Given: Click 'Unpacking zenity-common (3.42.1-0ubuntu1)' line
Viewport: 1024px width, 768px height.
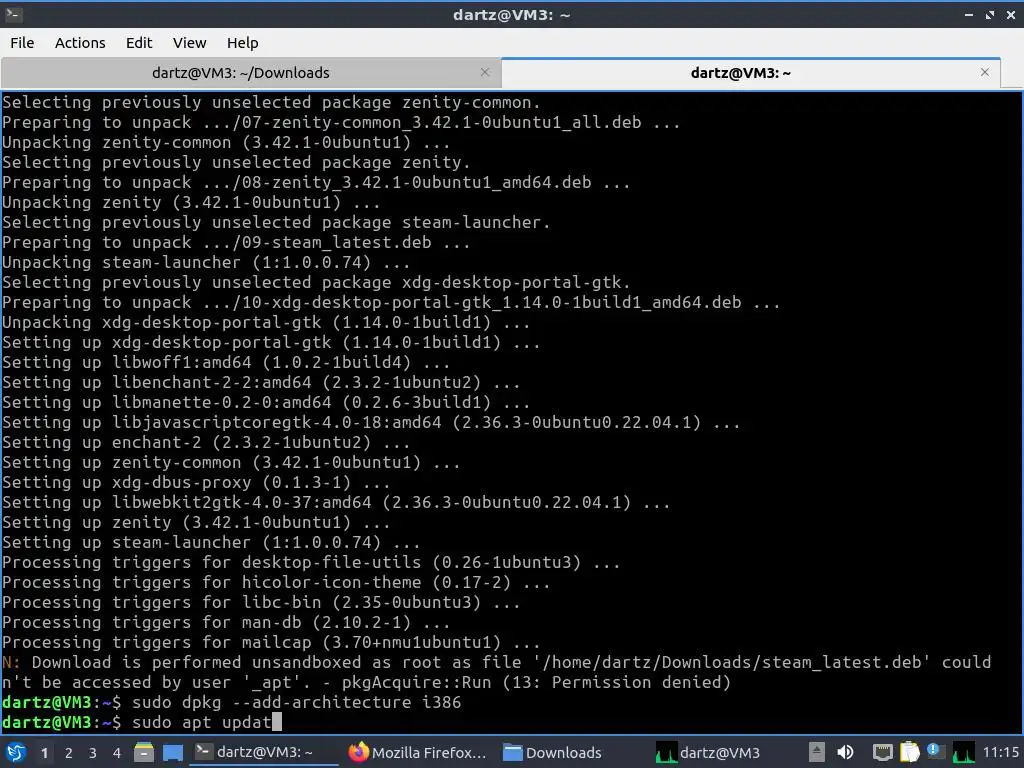Looking at the screenshot, I should [x=226, y=142].
